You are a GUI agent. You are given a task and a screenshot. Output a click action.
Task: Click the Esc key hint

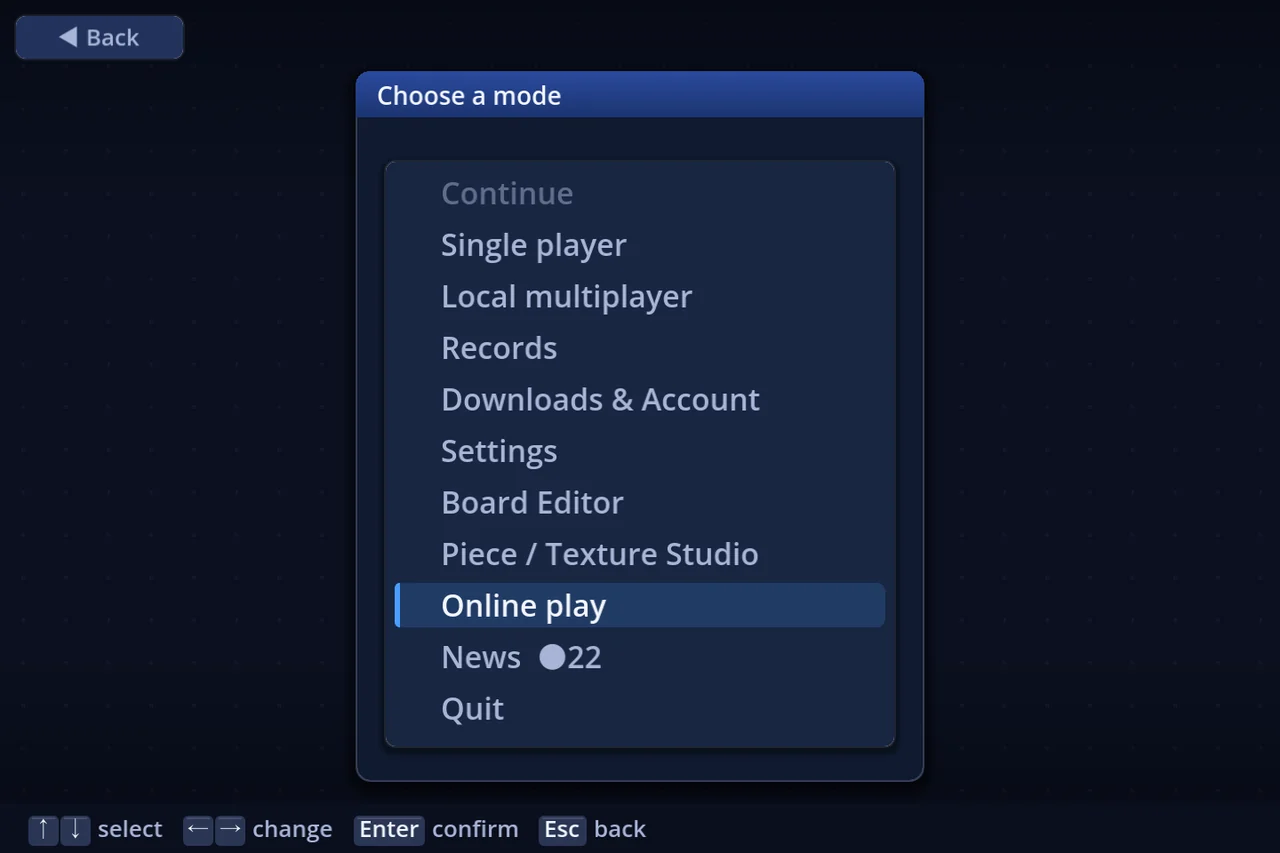[562, 829]
